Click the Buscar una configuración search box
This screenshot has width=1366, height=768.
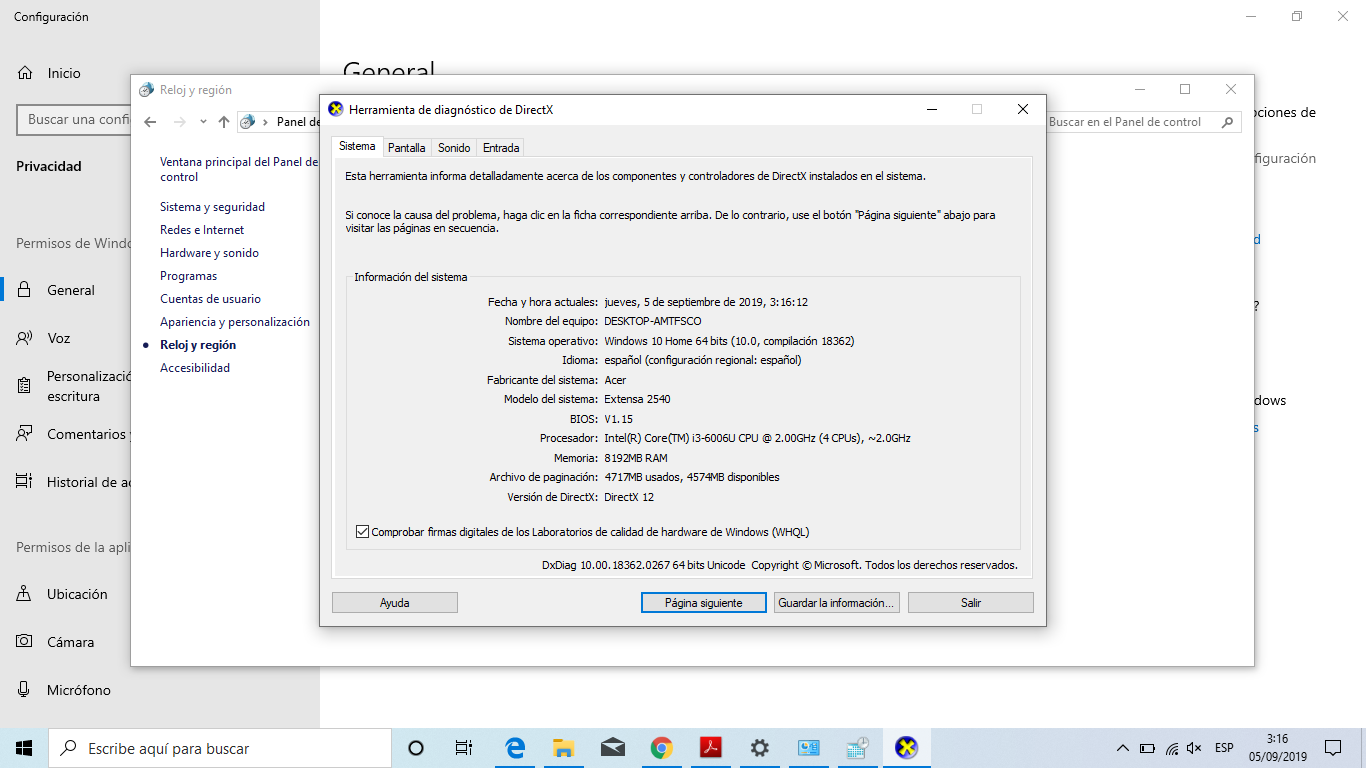tap(75, 120)
